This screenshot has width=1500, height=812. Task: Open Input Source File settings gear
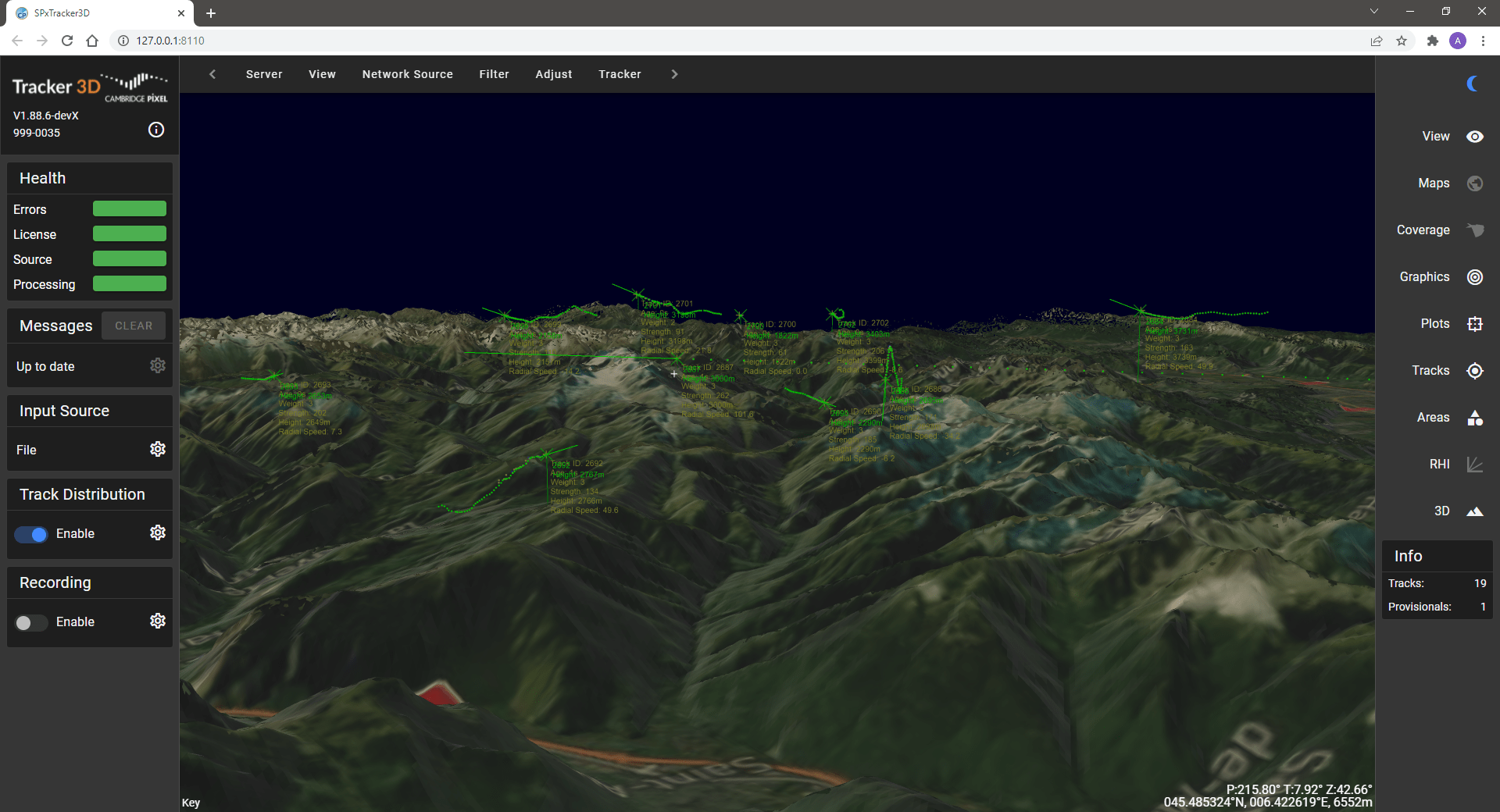click(x=158, y=449)
